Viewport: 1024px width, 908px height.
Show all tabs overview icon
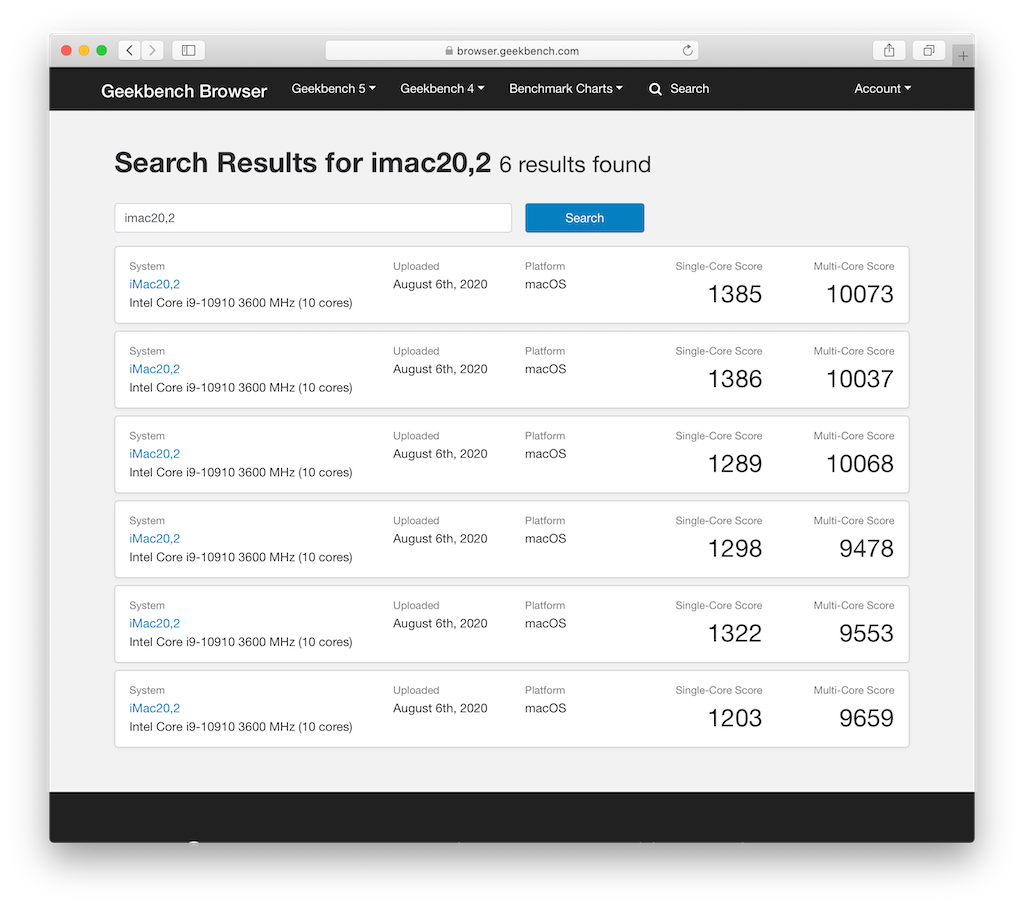(x=929, y=50)
